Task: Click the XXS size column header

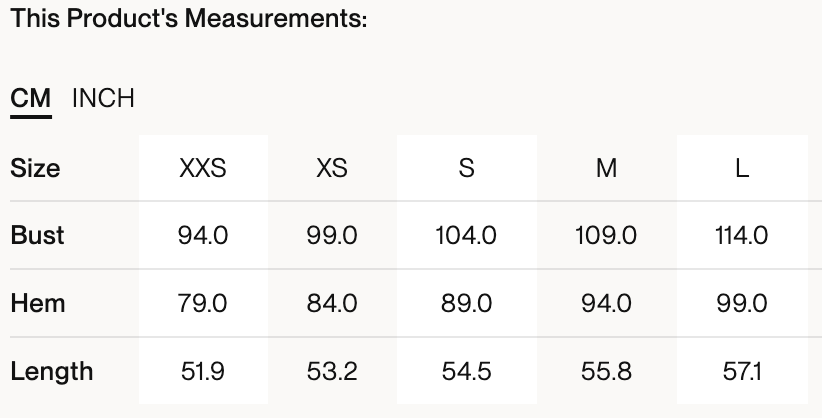Action: click(203, 168)
